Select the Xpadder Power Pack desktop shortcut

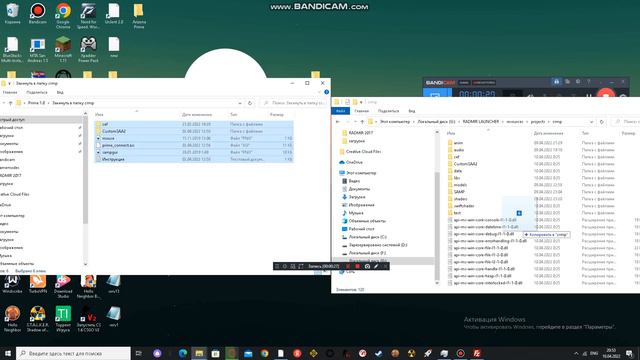click(x=88, y=49)
